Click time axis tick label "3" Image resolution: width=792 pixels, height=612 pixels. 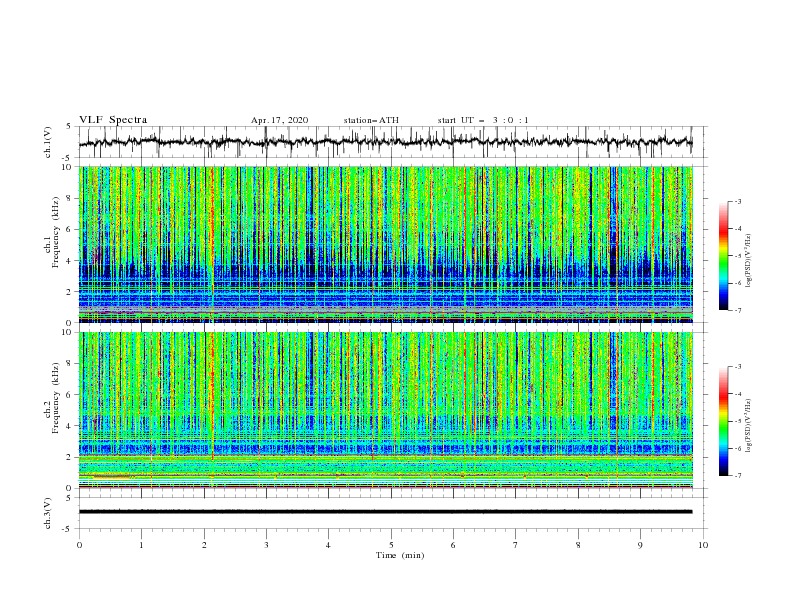click(x=266, y=545)
